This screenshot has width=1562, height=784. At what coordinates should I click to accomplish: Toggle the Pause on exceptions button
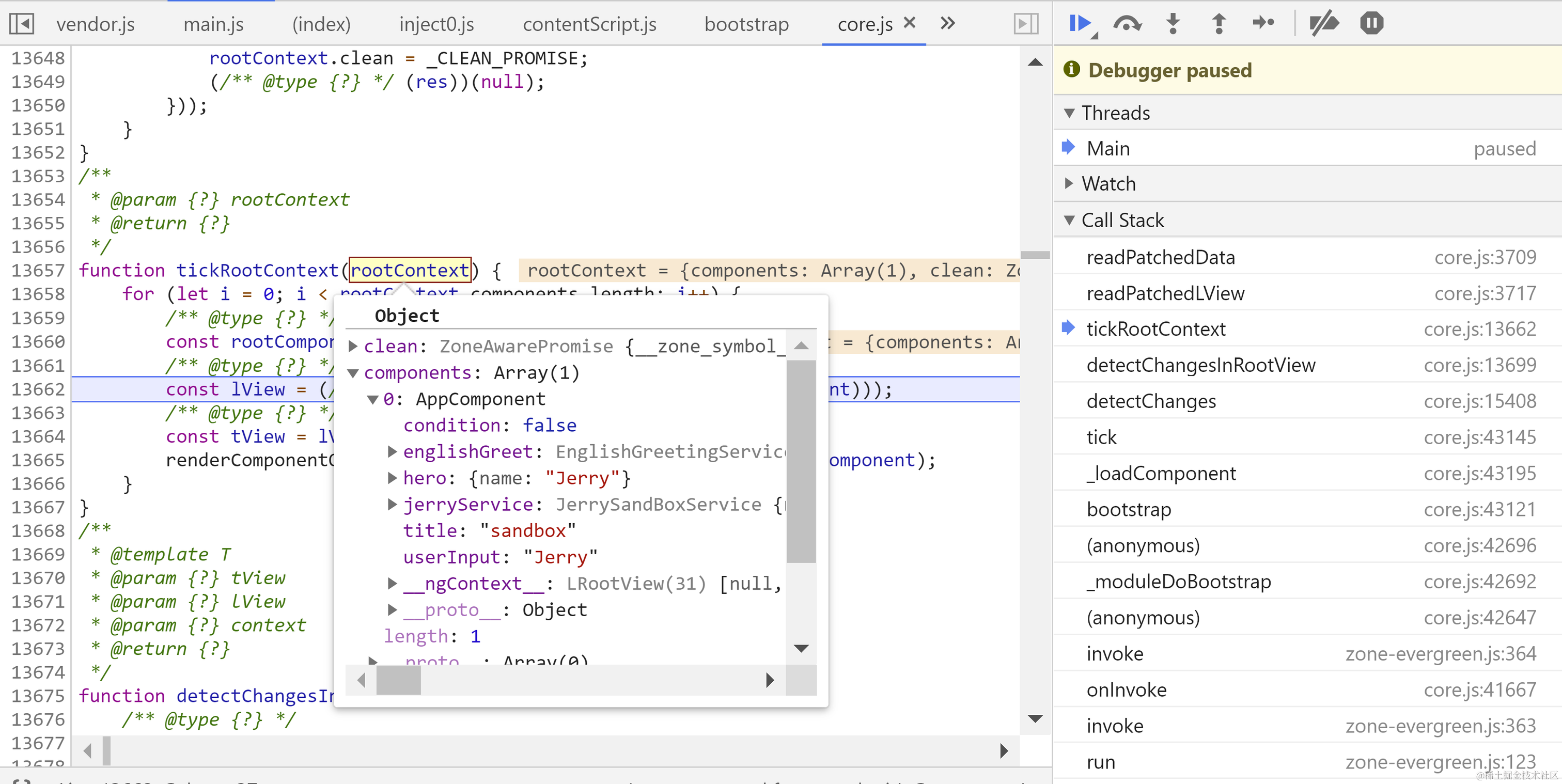point(1371,24)
